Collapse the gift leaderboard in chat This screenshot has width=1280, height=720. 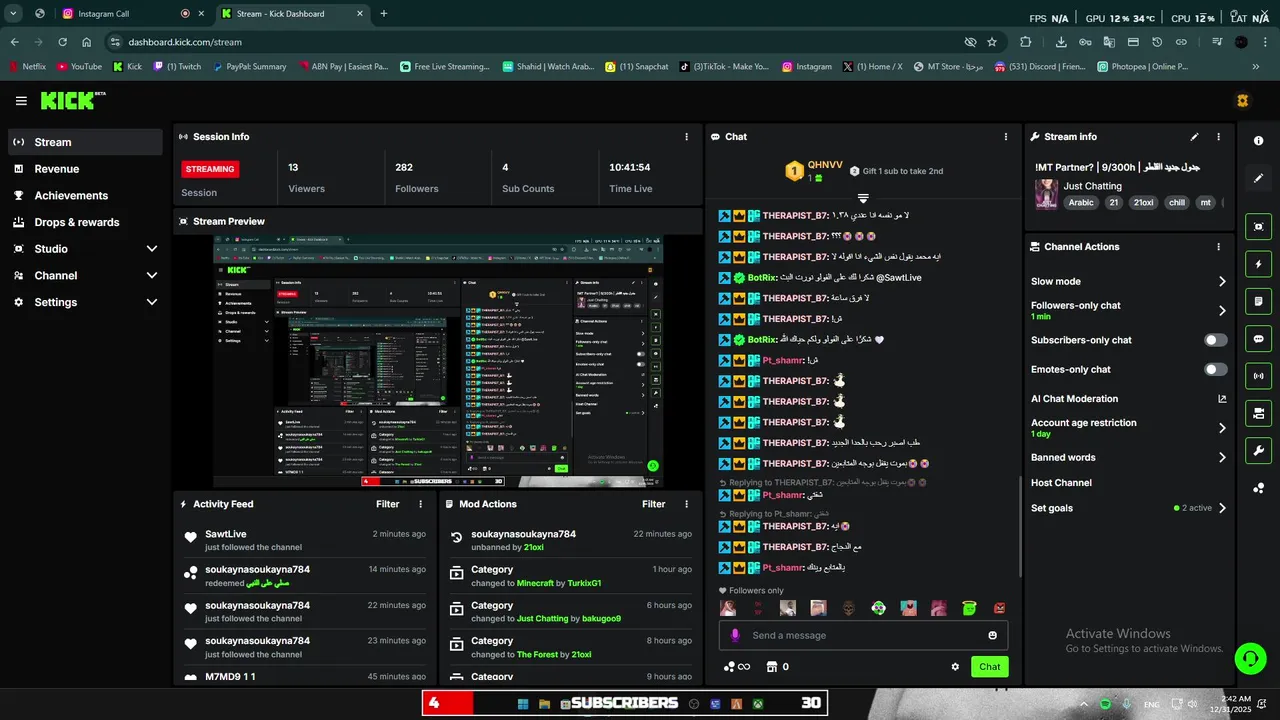point(863,198)
